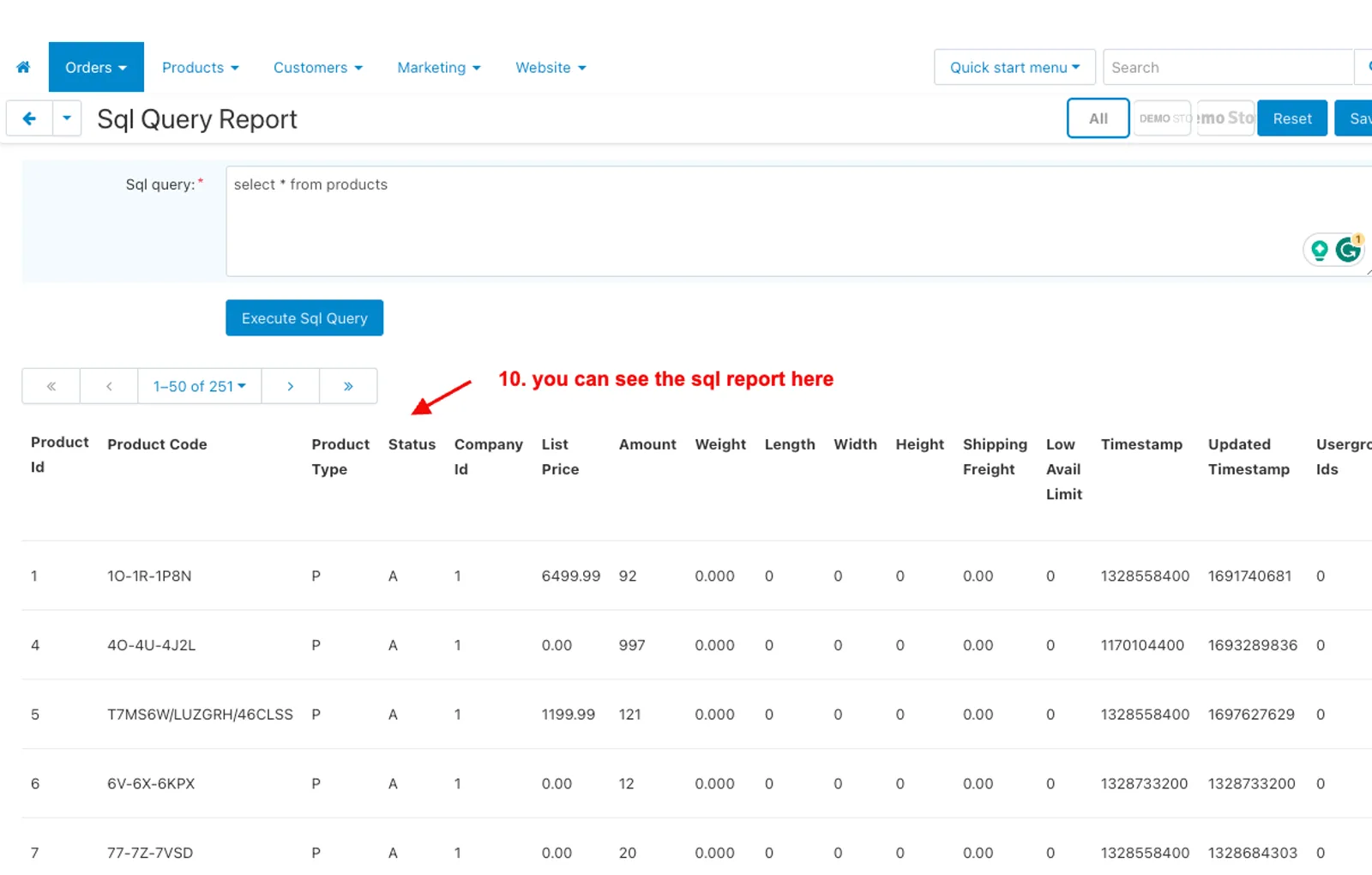Open the home dashboard icon
Image resolution: width=1372 pixels, height=875 pixels.
23,67
